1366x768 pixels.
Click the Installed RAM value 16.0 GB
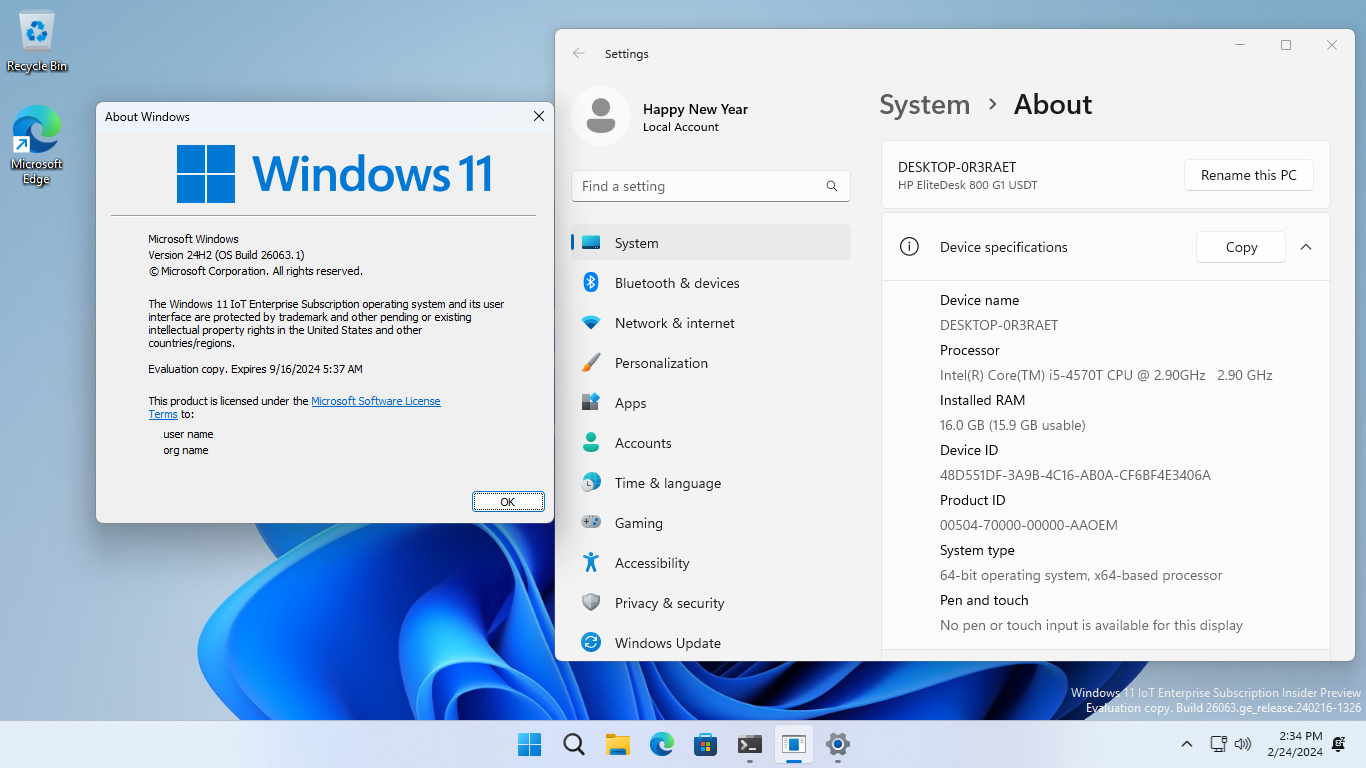pyautogui.click(x=1012, y=425)
